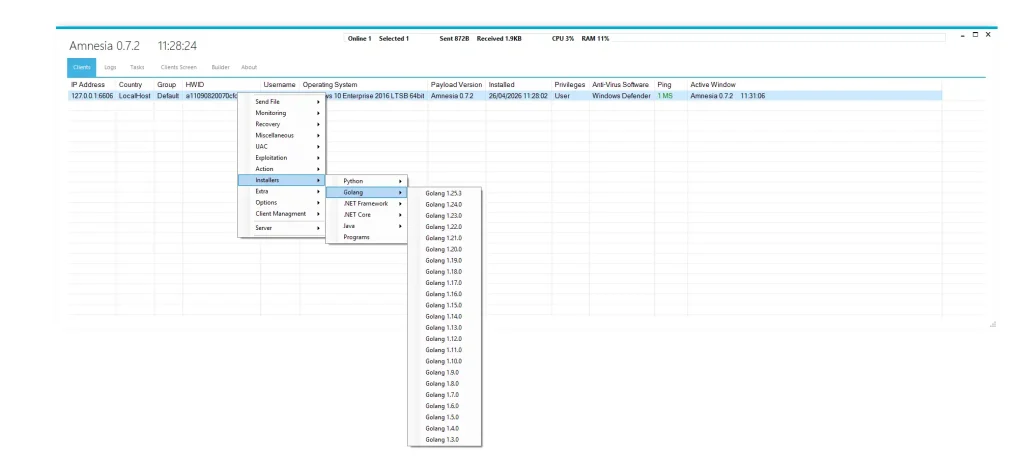Click Golang 1.3.0 at the list bottom
This screenshot has width=1024, height=460.
[443, 440]
